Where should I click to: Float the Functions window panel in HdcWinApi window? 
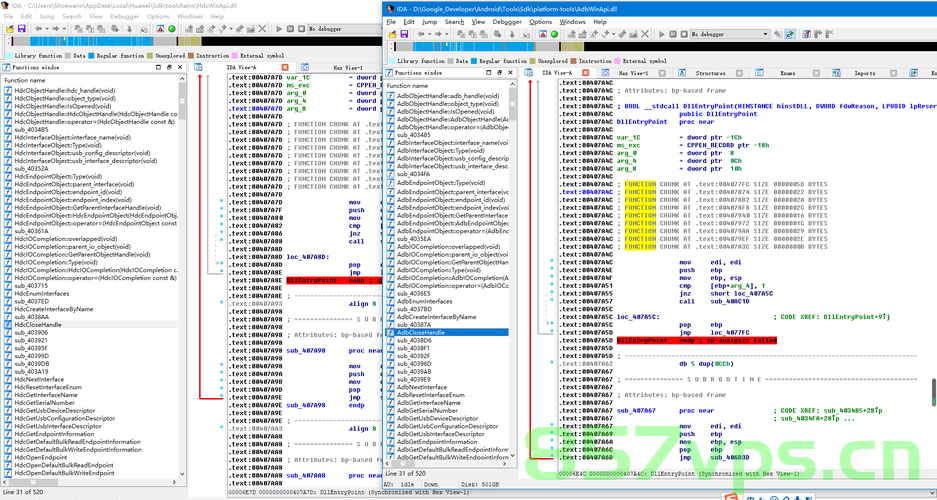(x=169, y=68)
